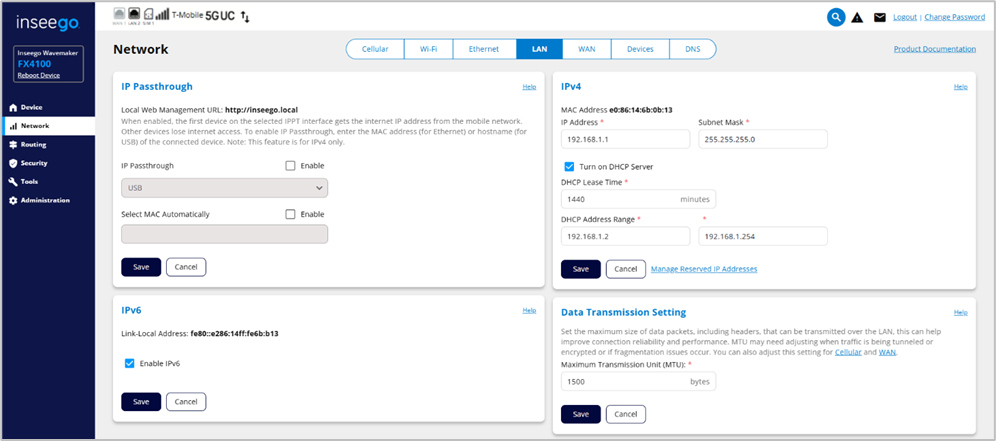Viewport: 996px width, 441px height.
Task: Click the cellular signal bars icon
Action: (163, 16)
